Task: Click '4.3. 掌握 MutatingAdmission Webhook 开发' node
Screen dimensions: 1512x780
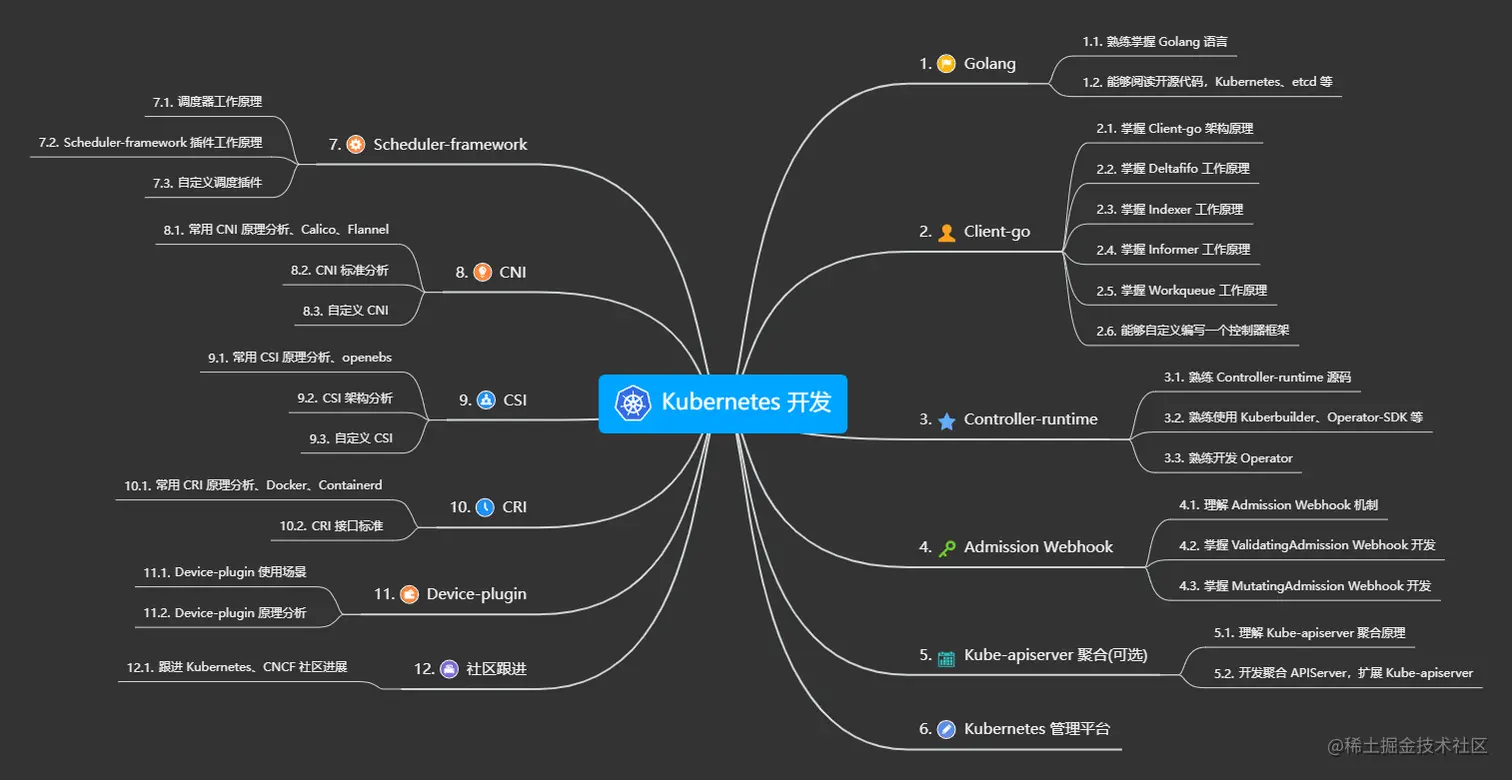Action: pos(1304,586)
